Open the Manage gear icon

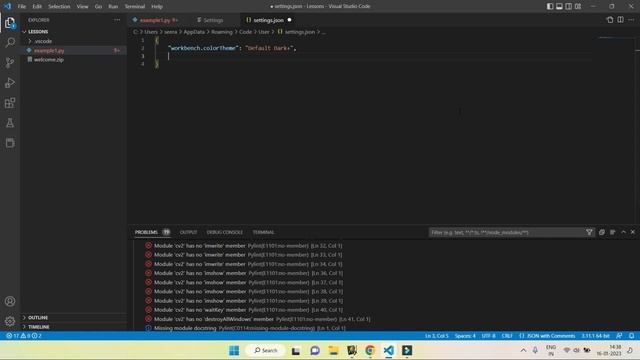[10, 321]
